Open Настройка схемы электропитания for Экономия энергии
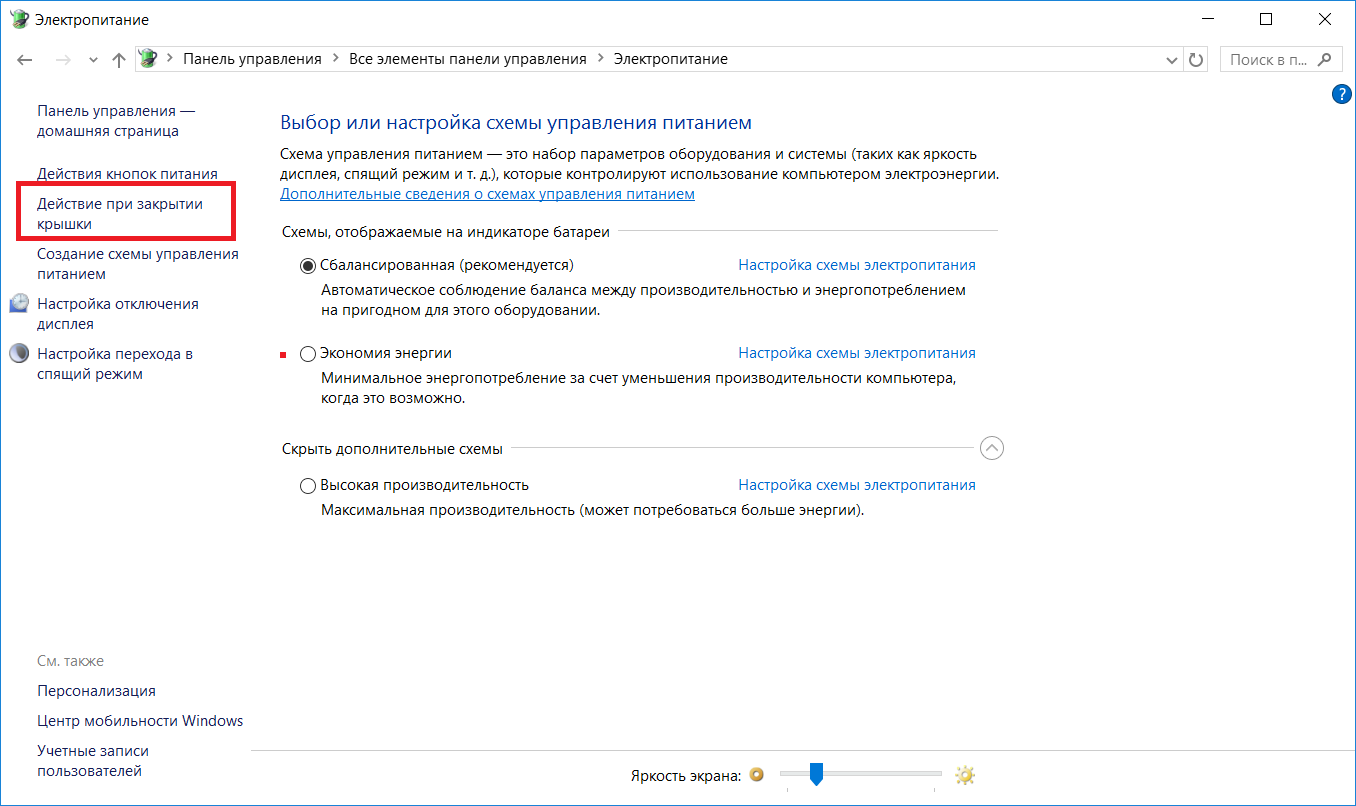The width and height of the screenshot is (1356, 806). pyautogui.click(x=857, y=353)
